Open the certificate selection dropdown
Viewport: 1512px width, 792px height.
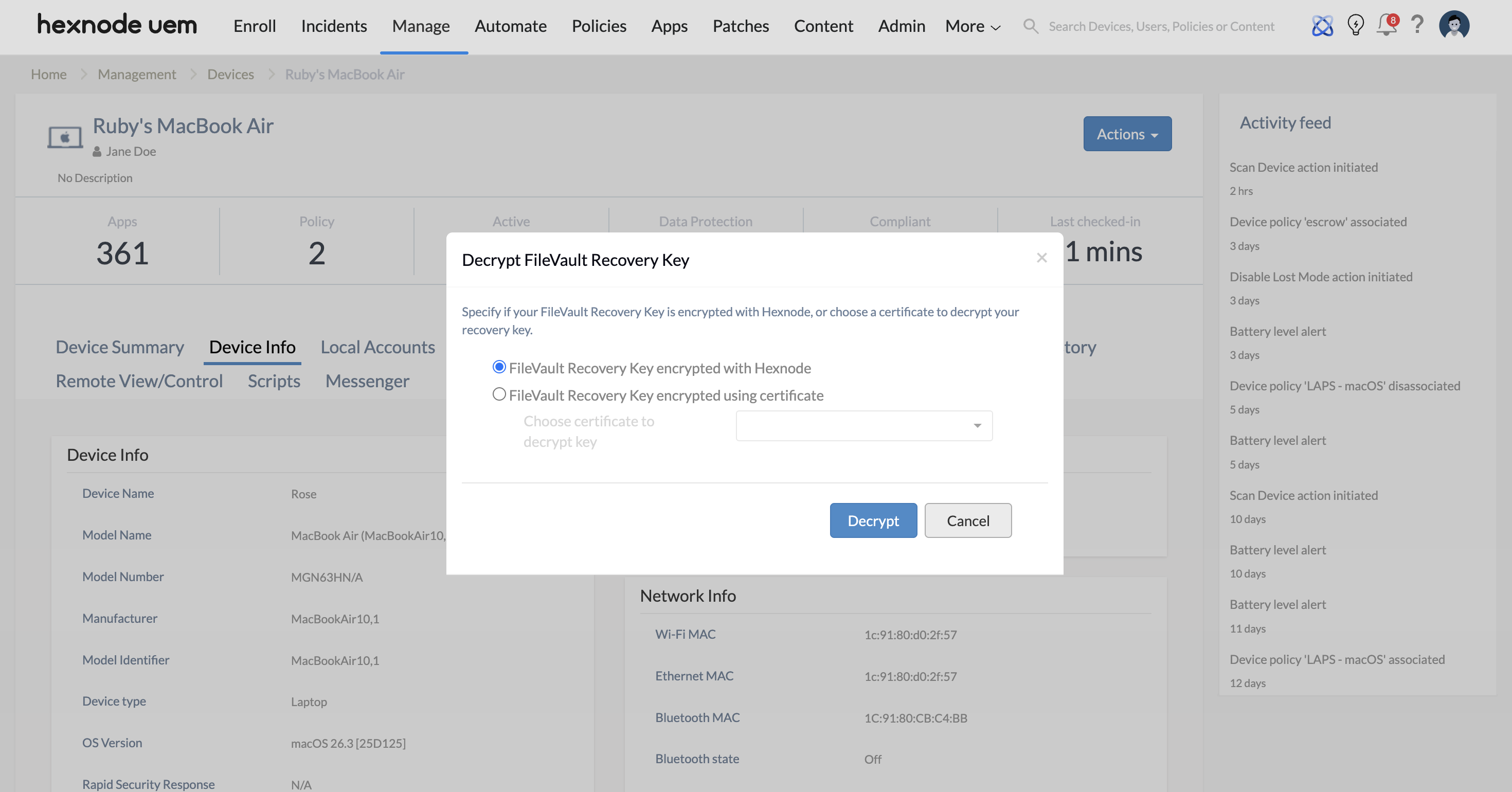click(864, 426)
